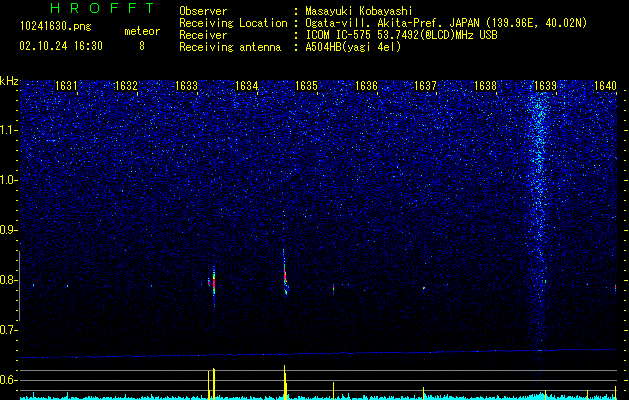Viewport: 629px width, 400px height.
Task: Click the broadband noise column near 1639
Action: click(538, 217)
